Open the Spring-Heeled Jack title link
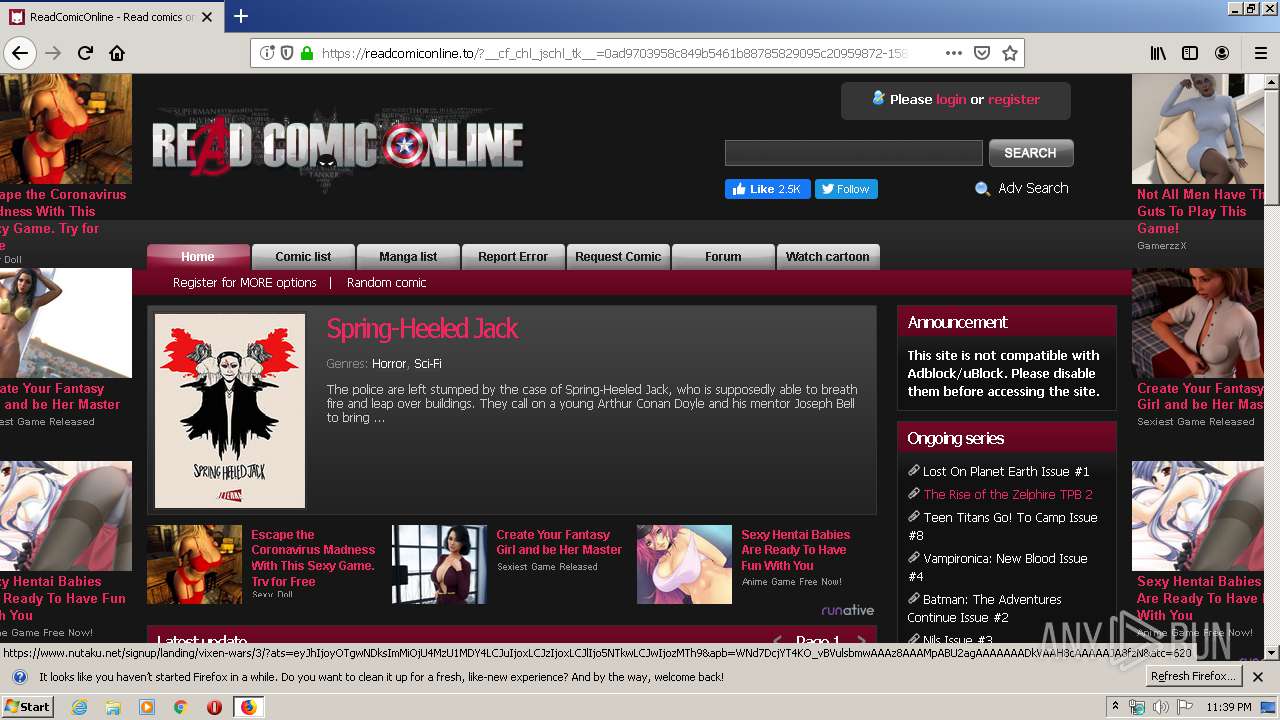Screen dimensions: 1280x720 coord(422,329)
